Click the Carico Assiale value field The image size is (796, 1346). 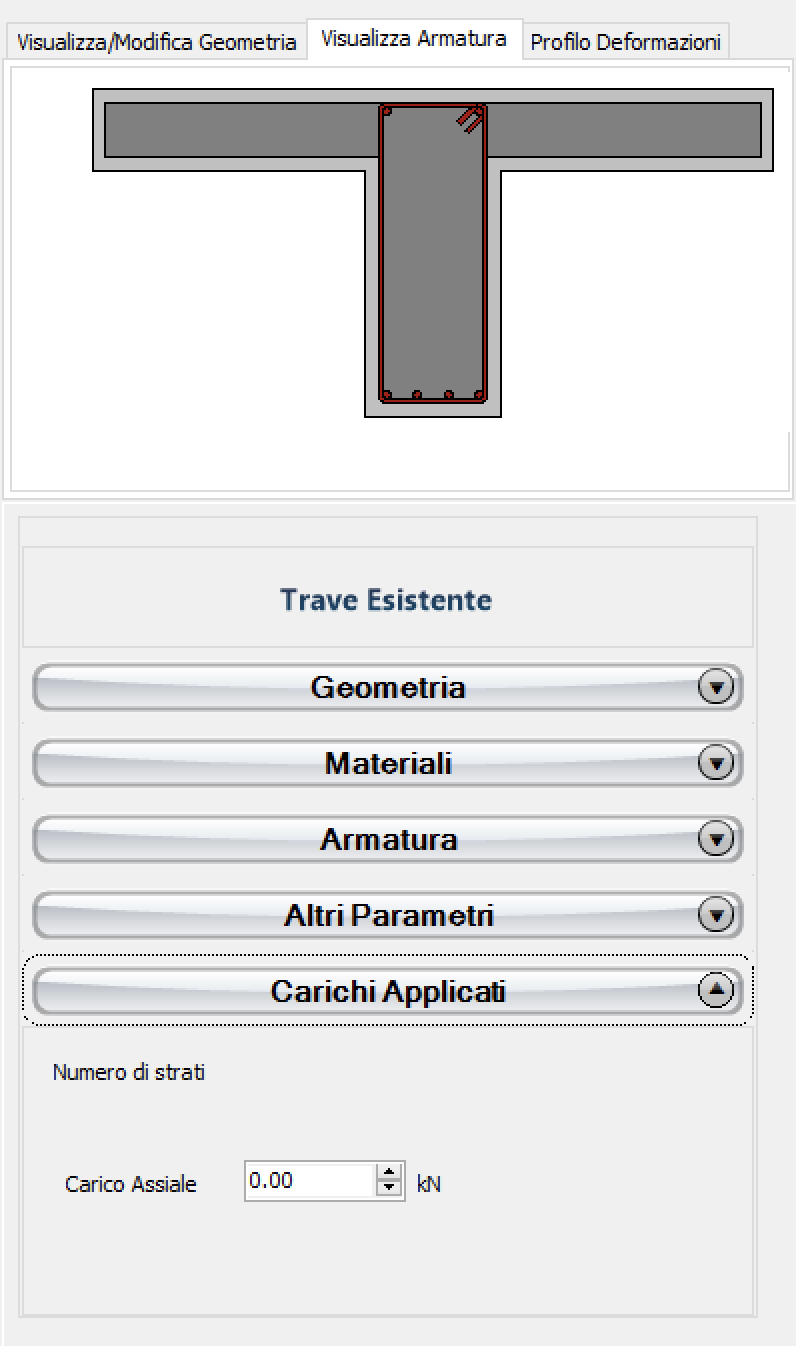310,1181
